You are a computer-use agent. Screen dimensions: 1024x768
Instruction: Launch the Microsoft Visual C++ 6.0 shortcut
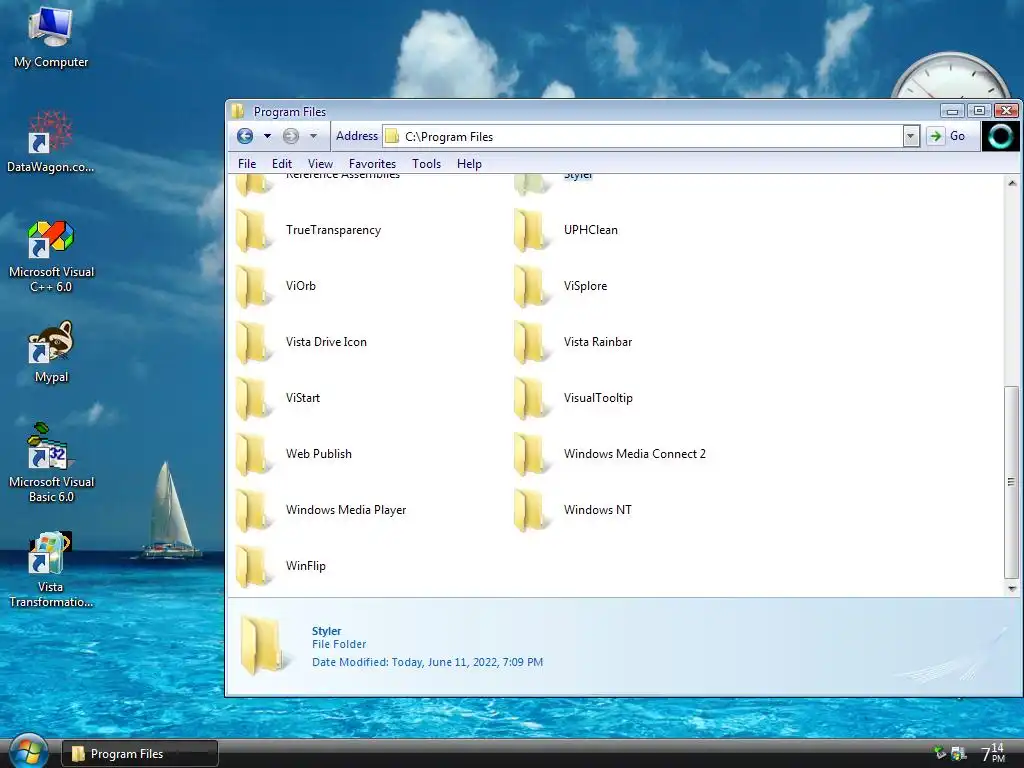51,256
